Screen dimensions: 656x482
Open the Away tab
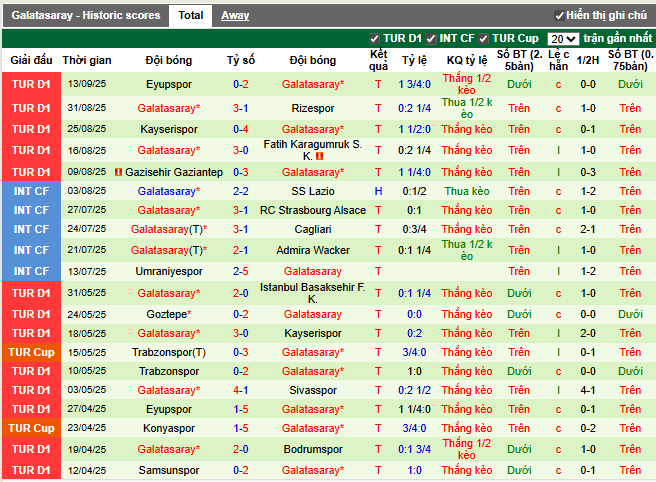click(x=235, y=15)
